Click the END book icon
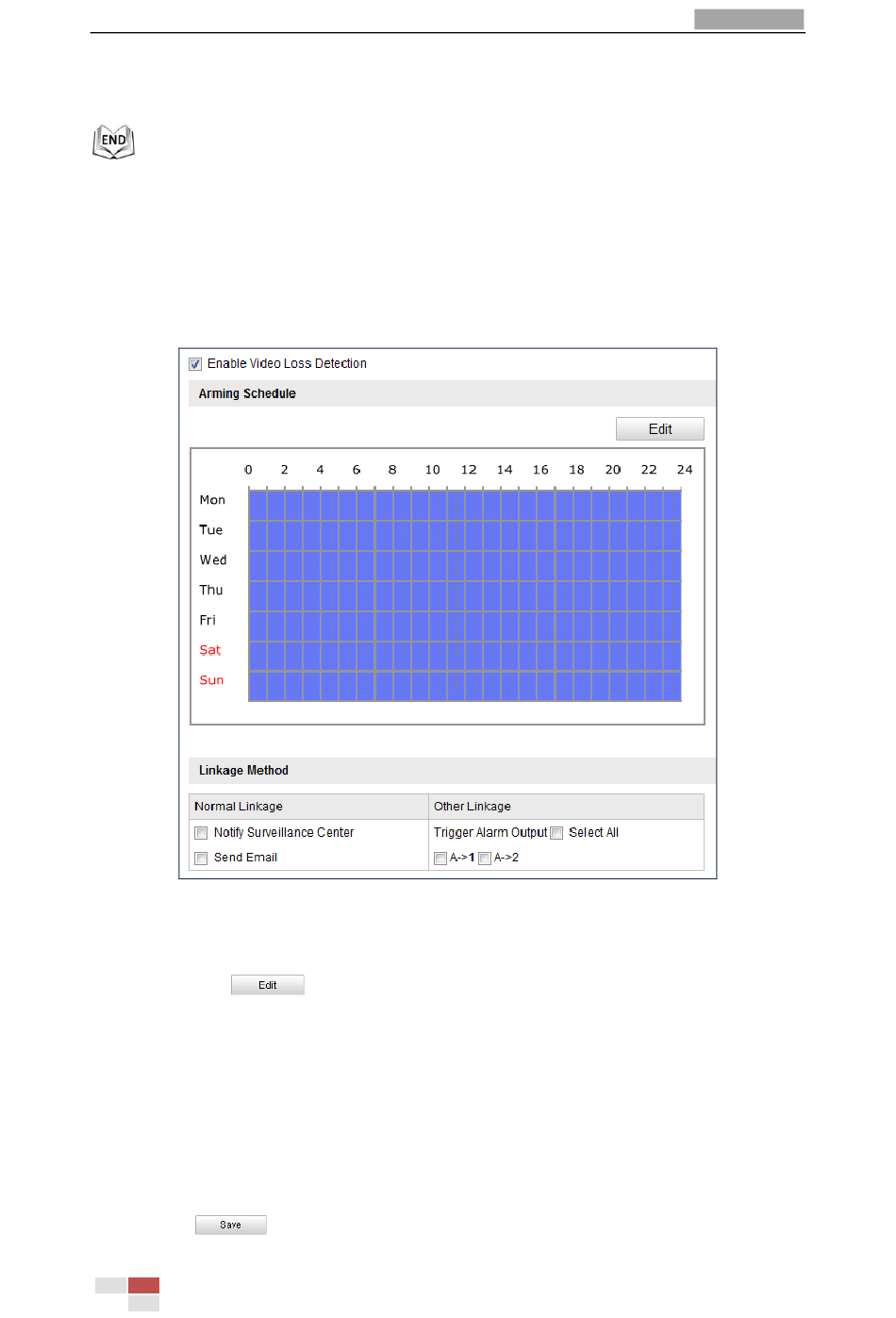The image size is (896, 1318). click(x=113, y=142)
